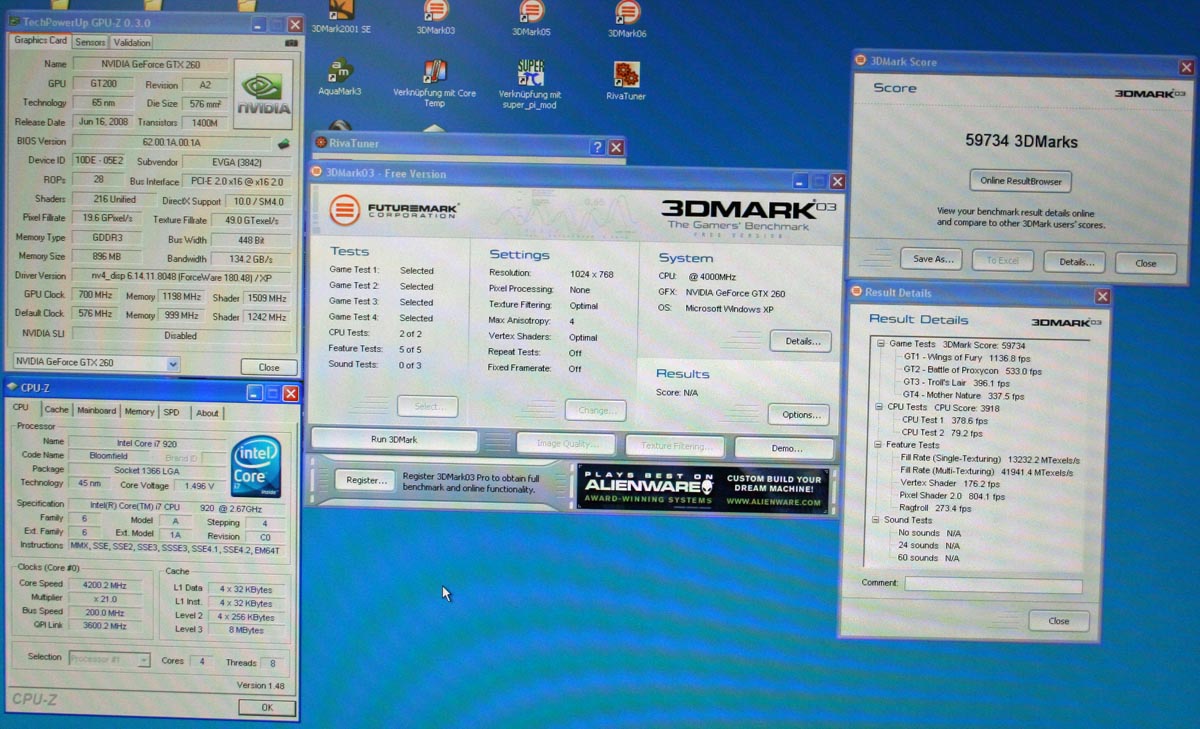Collapse the Feature Tests tree node
1200x729 pixels.
(876, 445)
